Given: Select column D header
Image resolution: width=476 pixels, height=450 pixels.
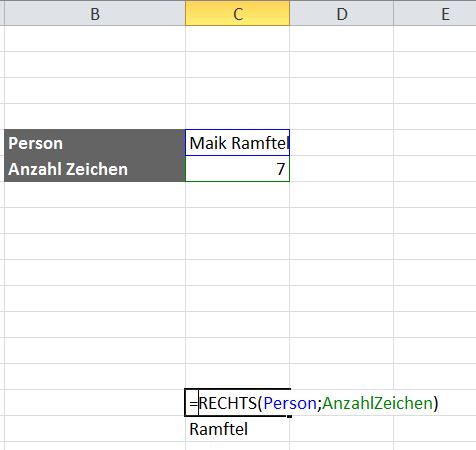Looking at the screenshot, I should tap(342, 13).
